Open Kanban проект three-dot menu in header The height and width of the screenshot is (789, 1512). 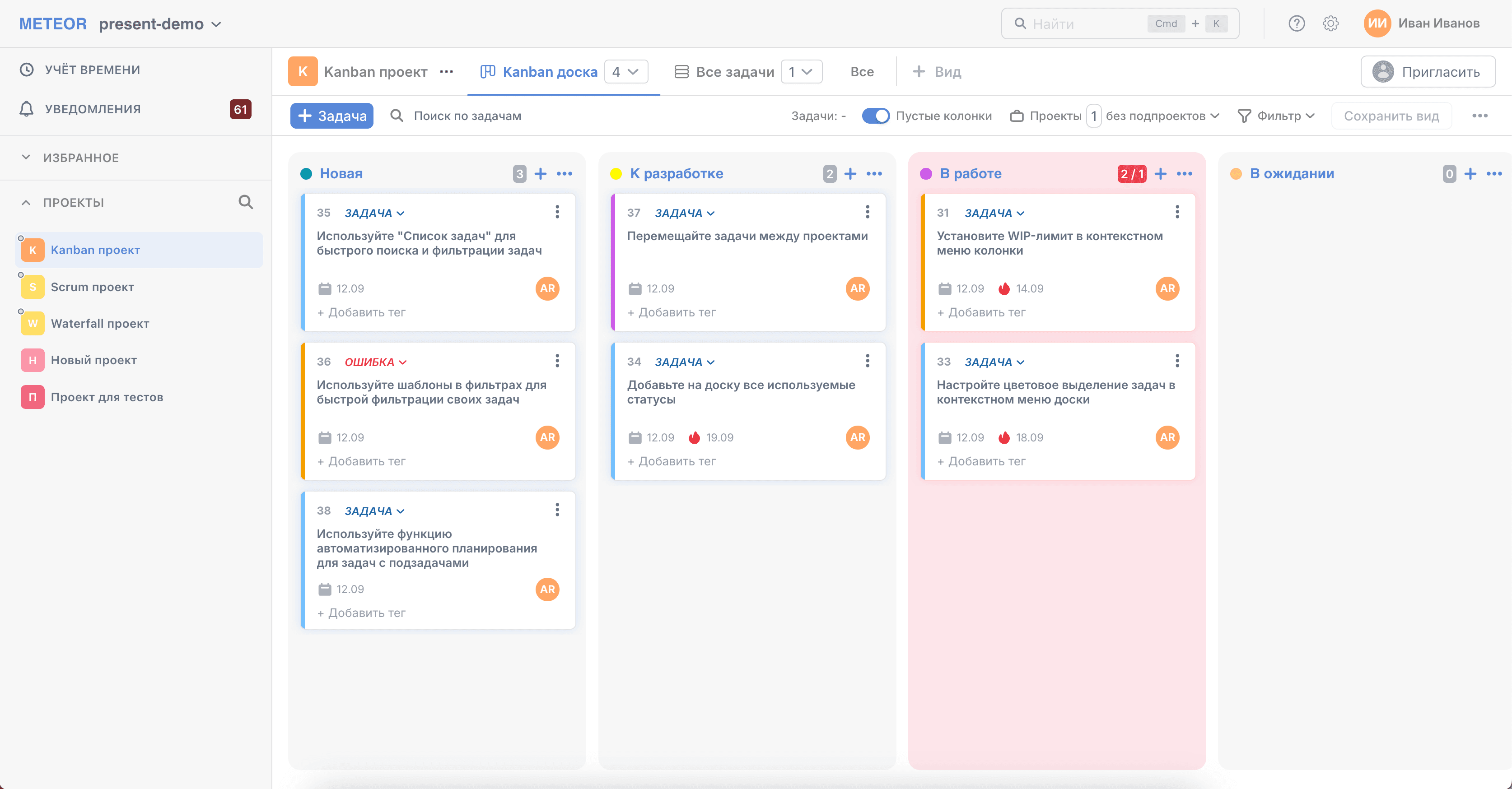click(447, 72)
